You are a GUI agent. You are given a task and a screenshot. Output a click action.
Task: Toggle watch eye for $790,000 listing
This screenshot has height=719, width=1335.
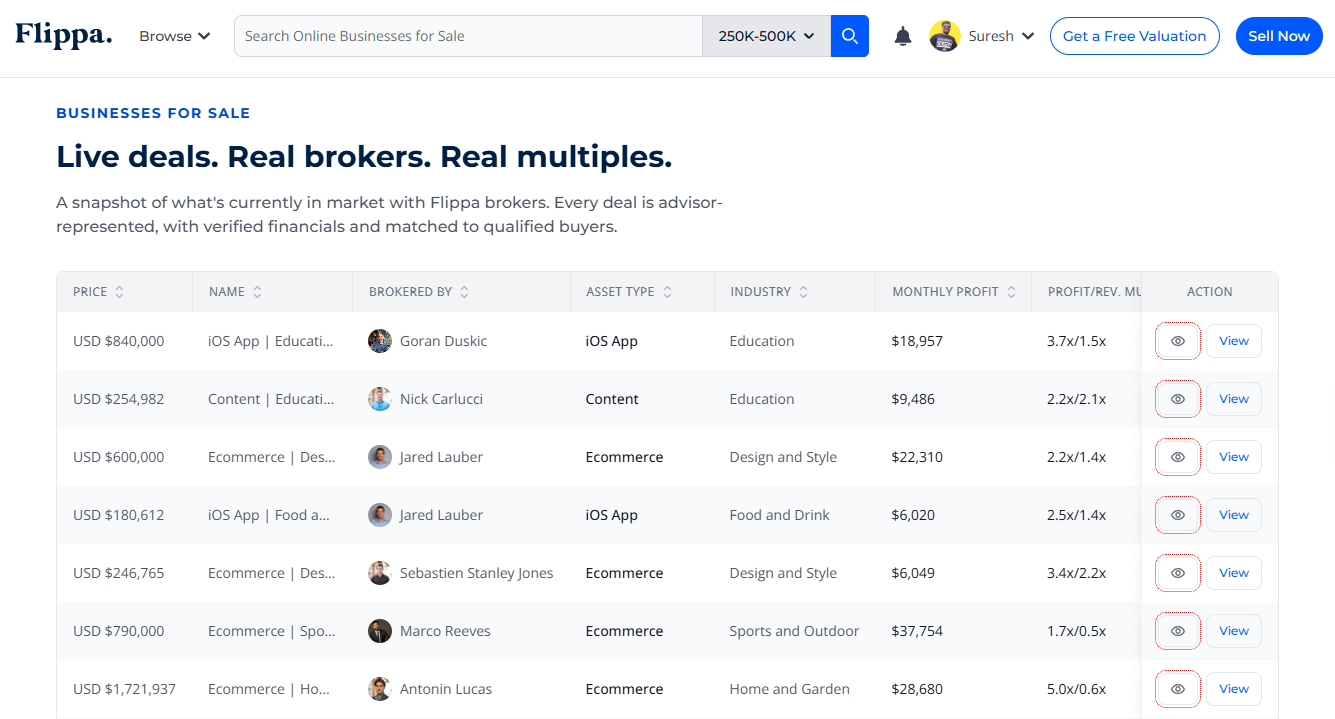pyautogui.click(x=1178, y=631)
